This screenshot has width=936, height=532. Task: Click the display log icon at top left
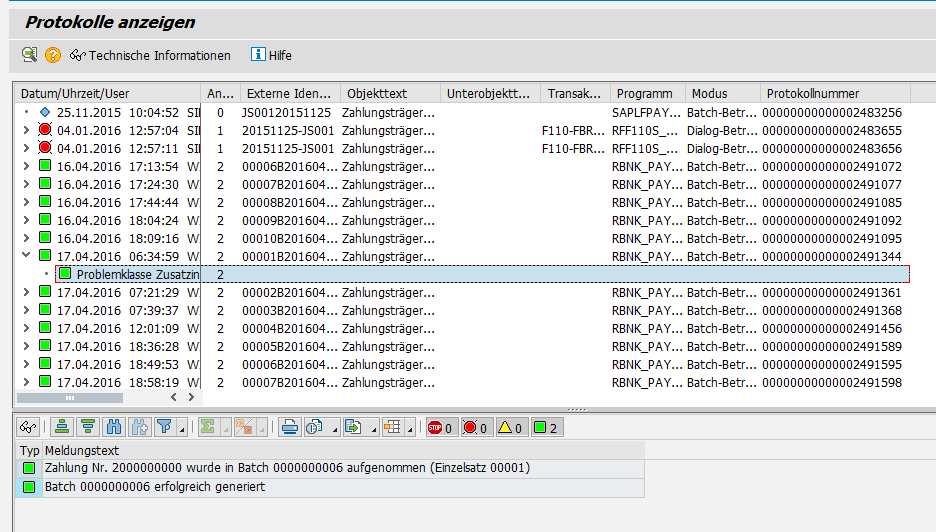click(29, 55)
